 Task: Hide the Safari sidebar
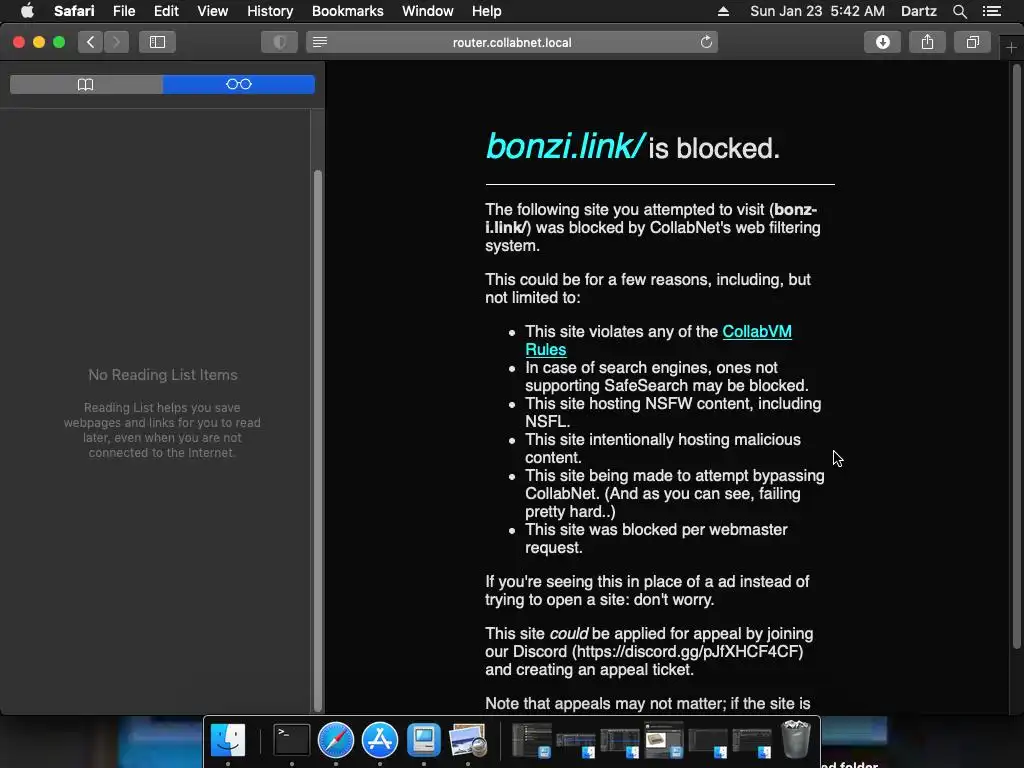click(x=157, y=42)
